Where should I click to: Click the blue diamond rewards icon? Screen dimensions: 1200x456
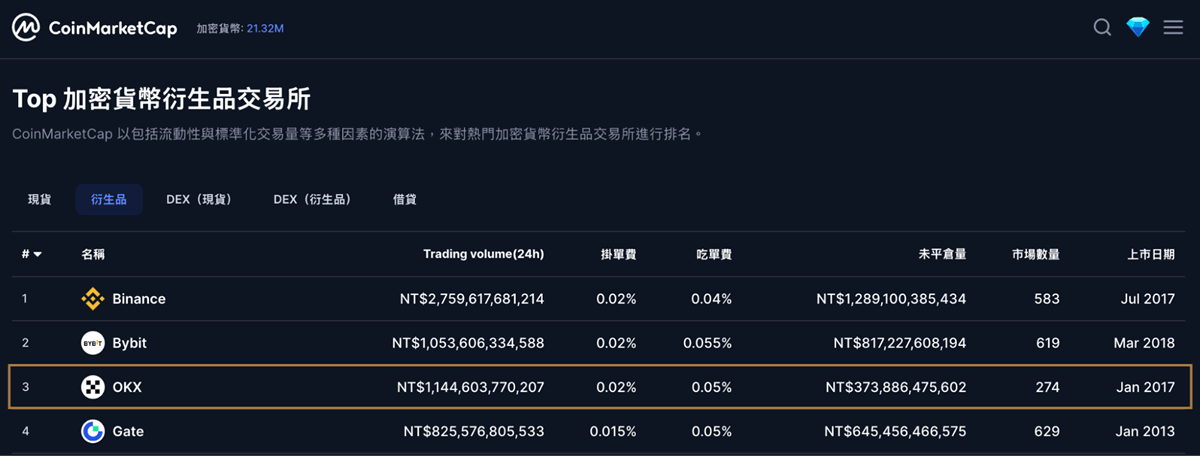pos(1138,28)
